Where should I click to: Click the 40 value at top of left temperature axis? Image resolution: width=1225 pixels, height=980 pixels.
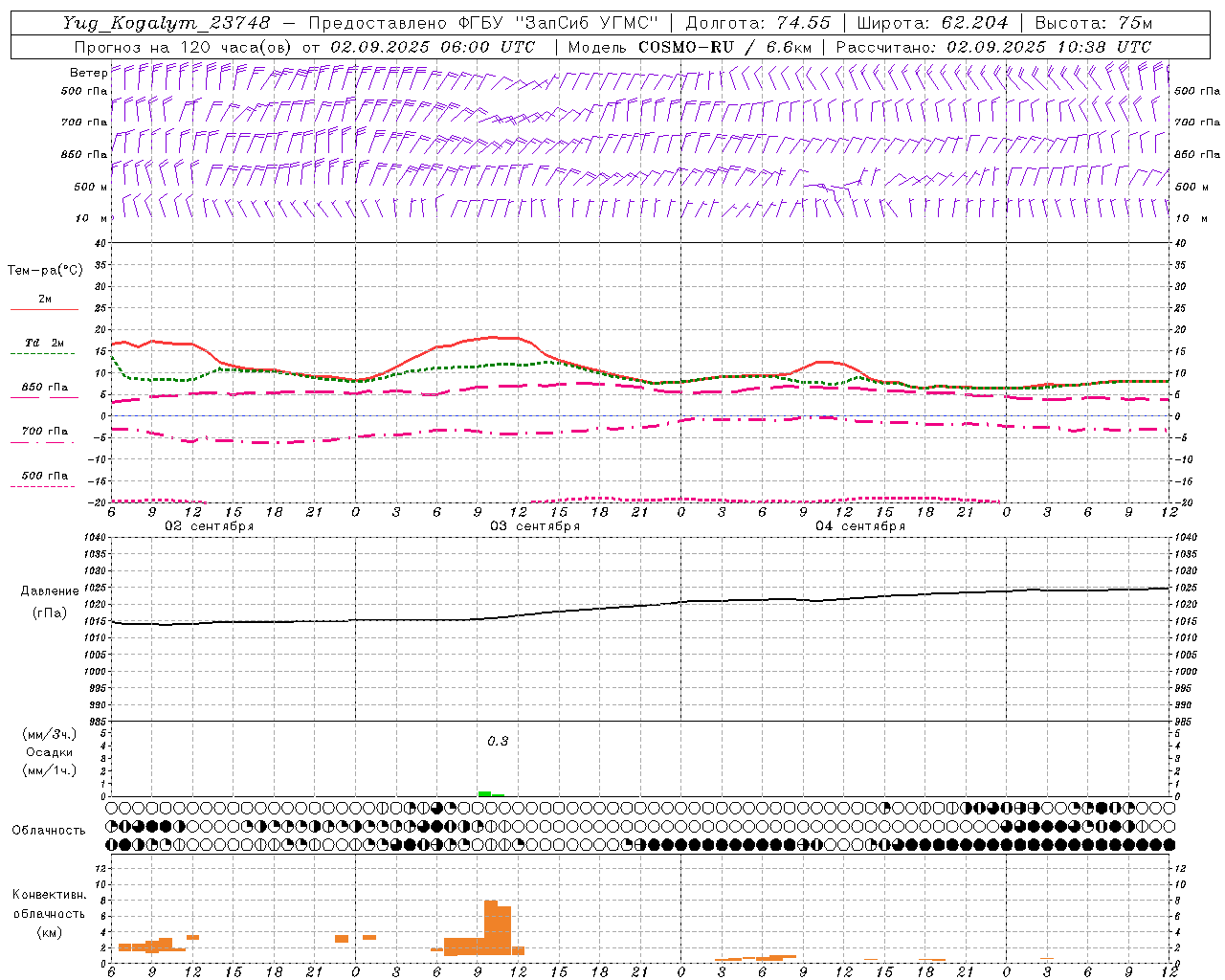point(100,243)
